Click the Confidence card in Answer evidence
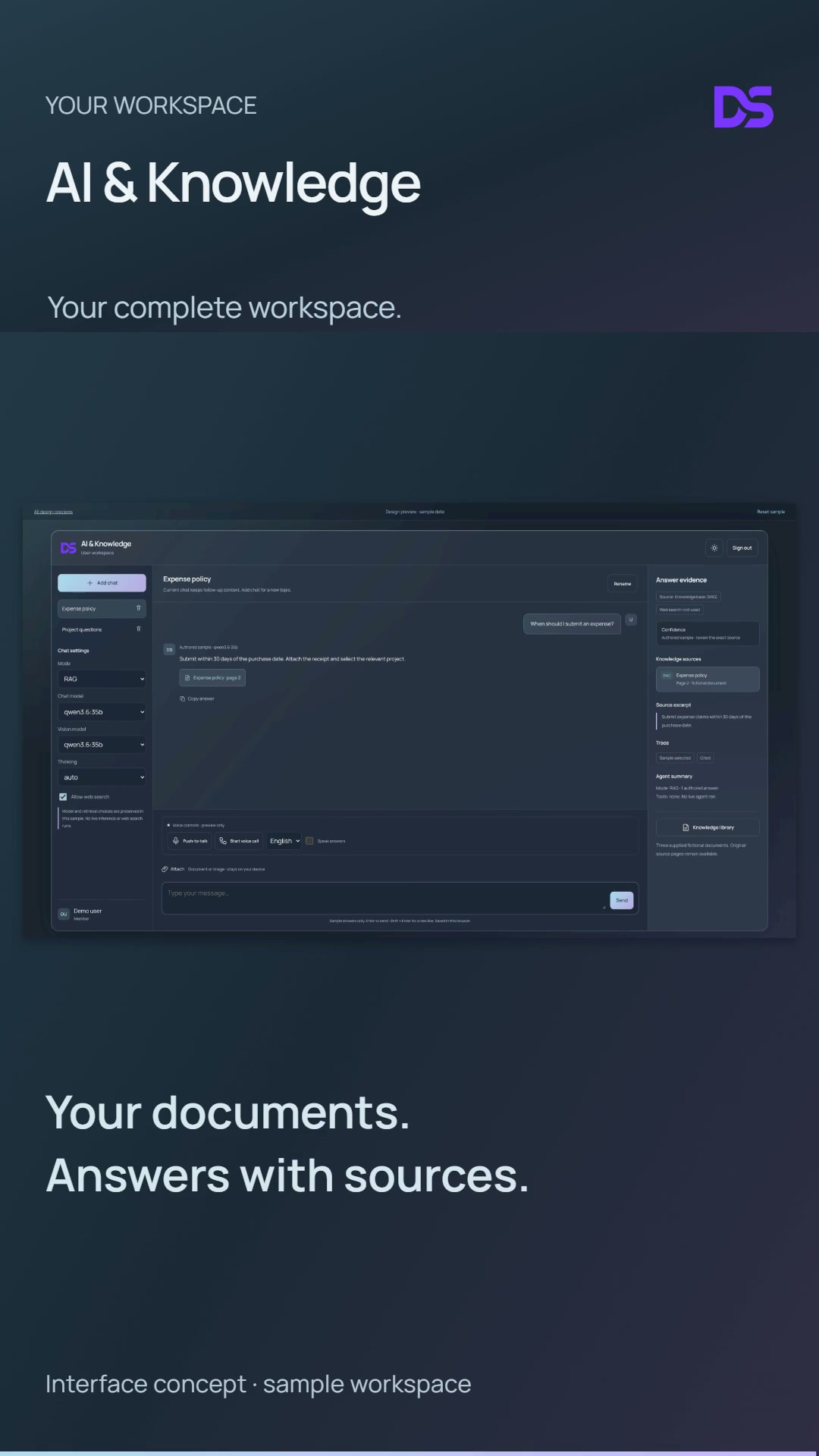Image resolution: width=819 pixels, height=1456 pixels. click(x=708, y=633)
